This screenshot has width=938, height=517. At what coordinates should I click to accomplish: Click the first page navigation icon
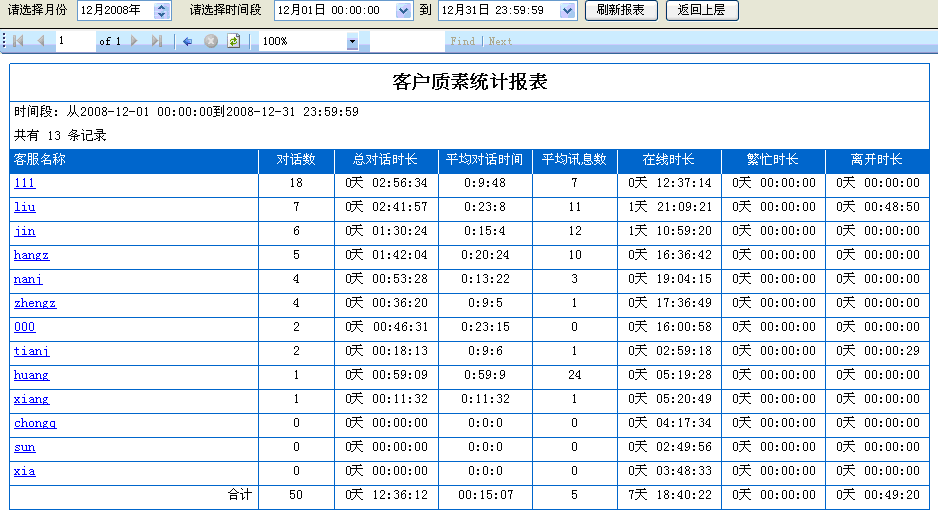pyautogui.click(x=19, y=41)
